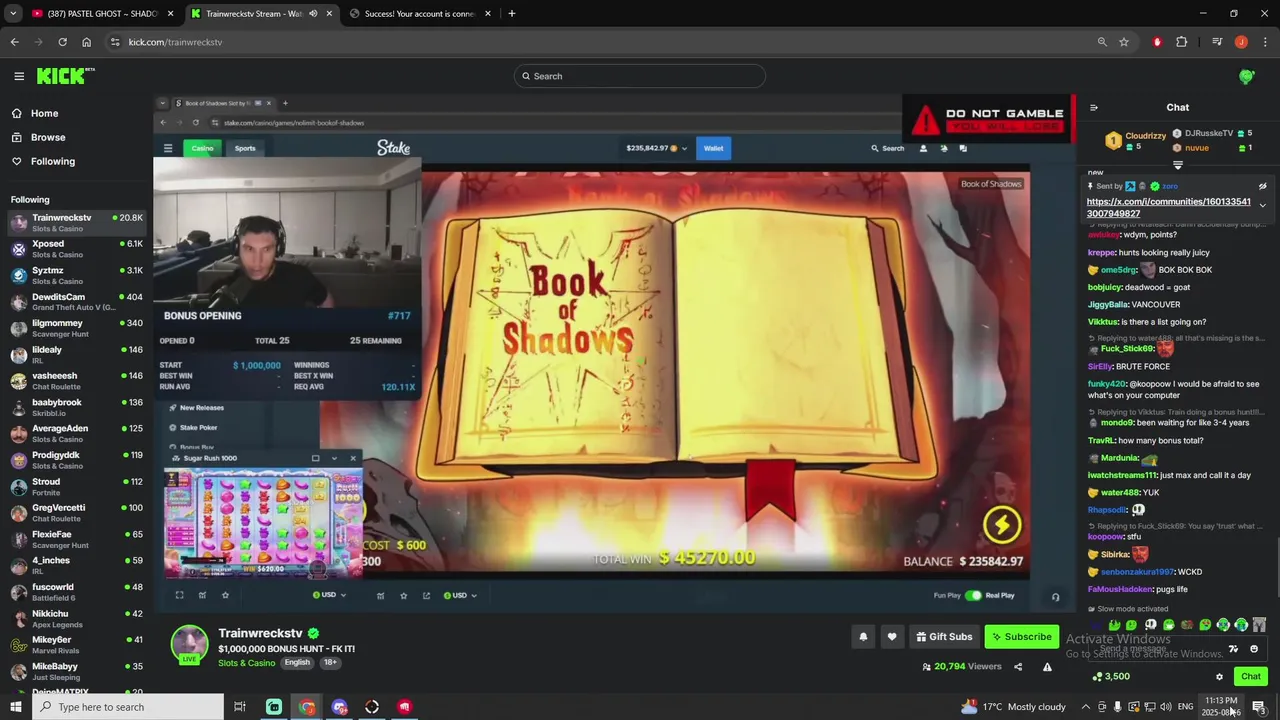This screenshot has width=1280, height=720.
Task: Hide the pinned message with eye-slash icon
Action: click(1262, 186)
